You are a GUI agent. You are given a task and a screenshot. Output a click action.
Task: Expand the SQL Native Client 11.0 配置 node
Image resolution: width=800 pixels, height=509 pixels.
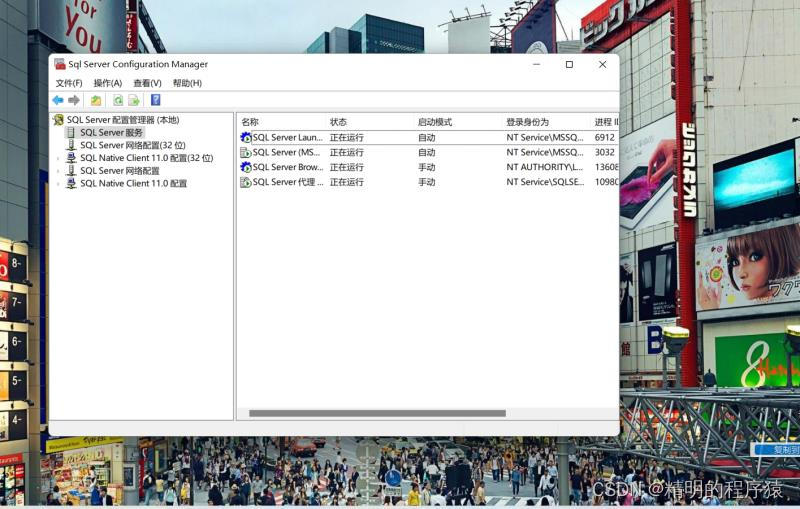click(x=58, y=184)
